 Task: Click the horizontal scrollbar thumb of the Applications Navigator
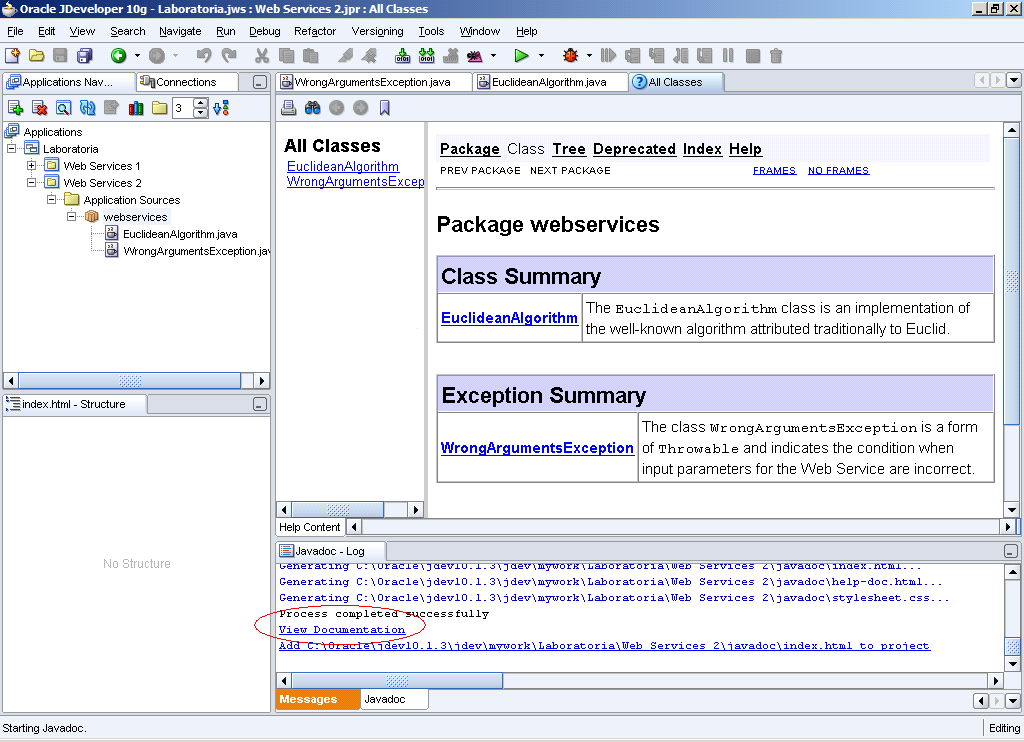coord(130,381)
